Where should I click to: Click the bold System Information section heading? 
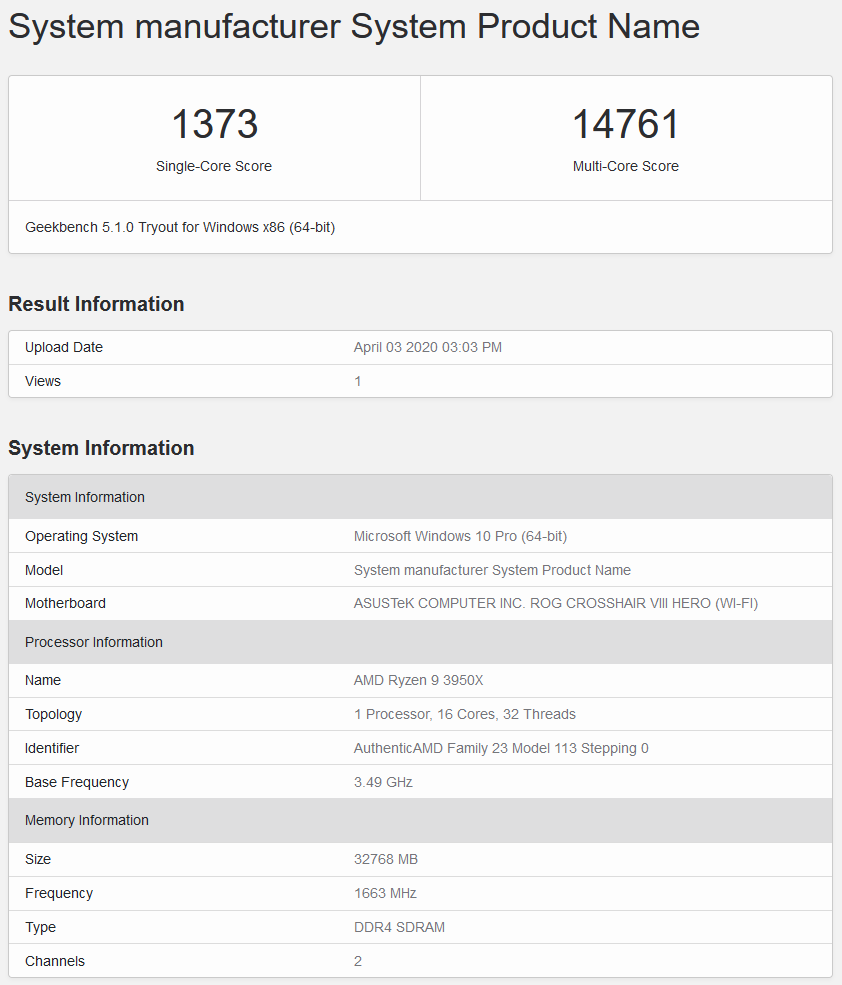point(101,449)
